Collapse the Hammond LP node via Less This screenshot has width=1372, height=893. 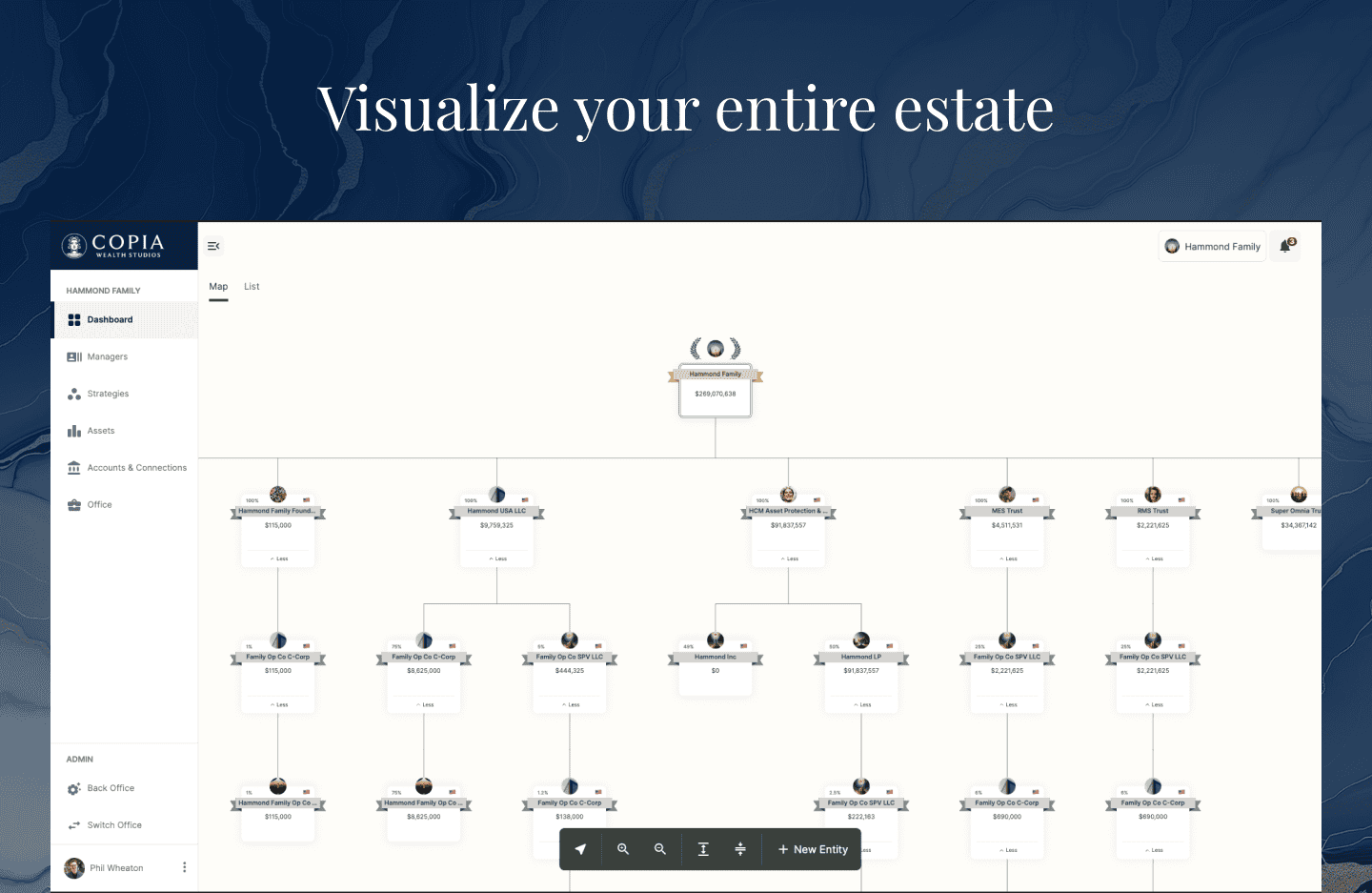(862, 705)
